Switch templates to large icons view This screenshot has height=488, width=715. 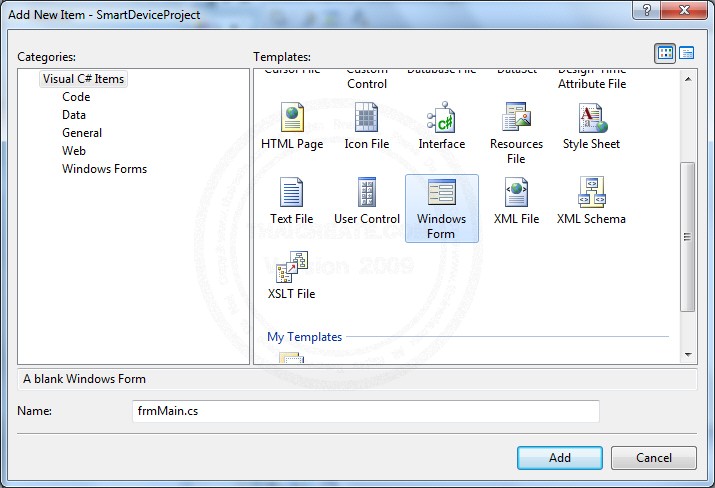point(665,53)
